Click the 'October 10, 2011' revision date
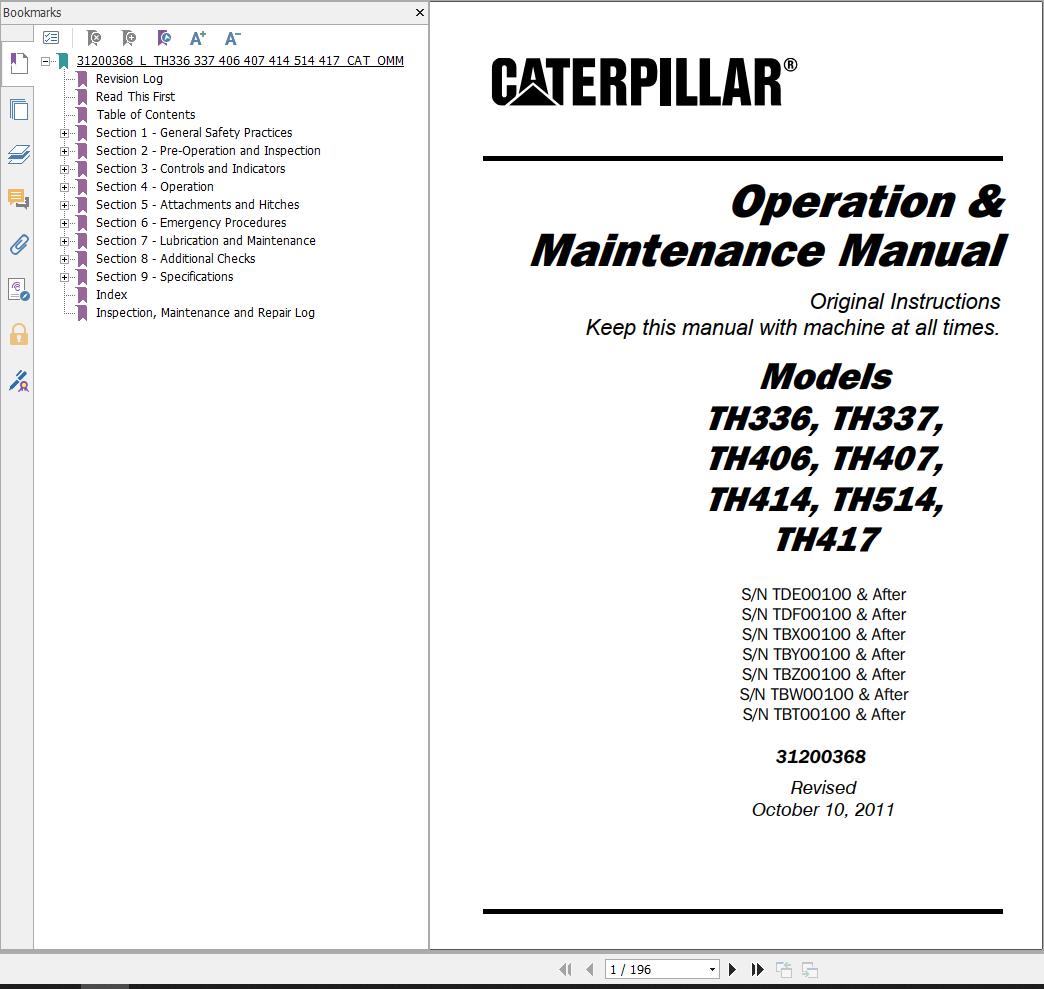The height and width of the screenshot is (989, 1044). [823, 810]
